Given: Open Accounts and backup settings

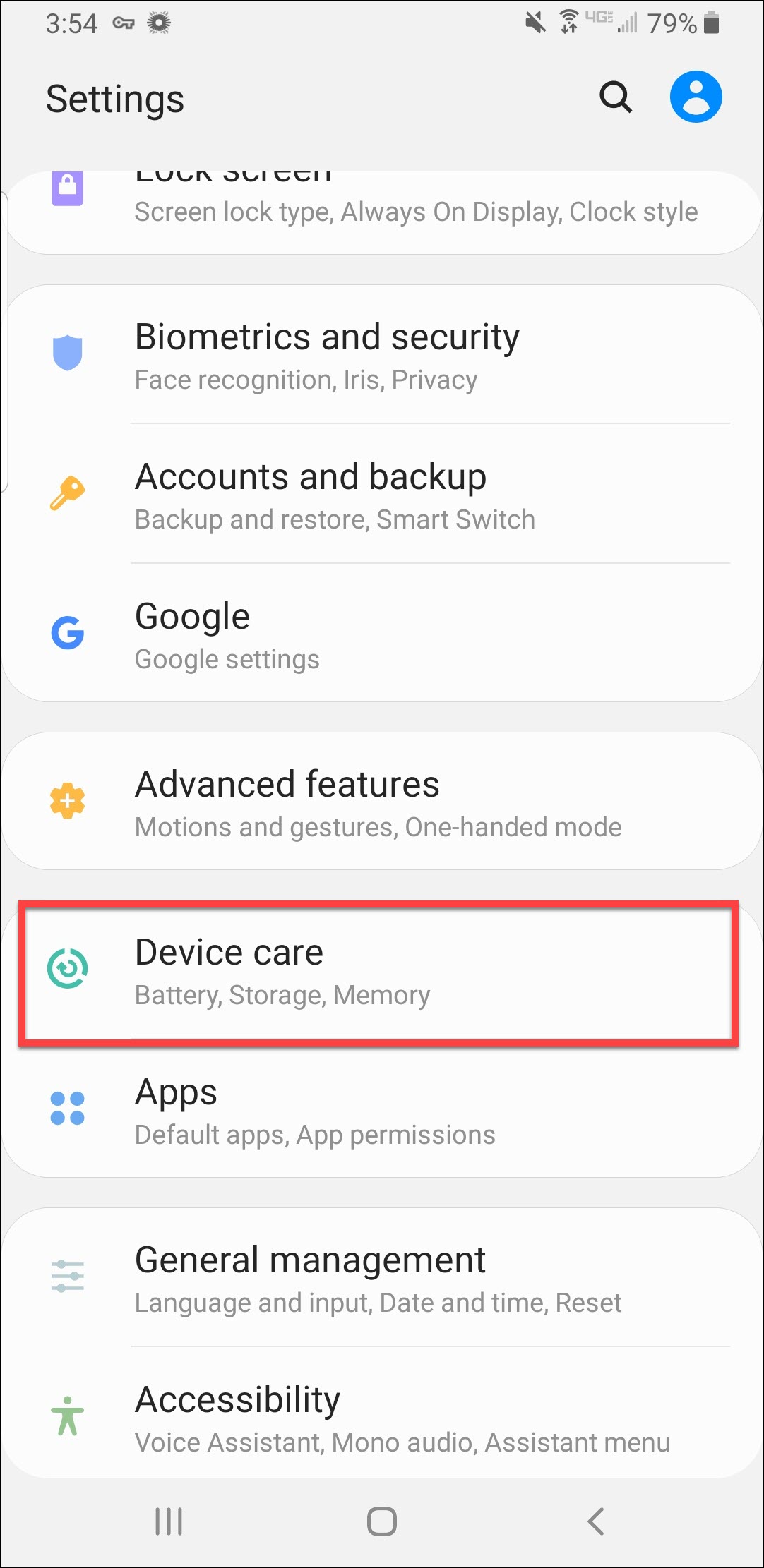Looking at the screenshot, I should click(x=382, y=493).
